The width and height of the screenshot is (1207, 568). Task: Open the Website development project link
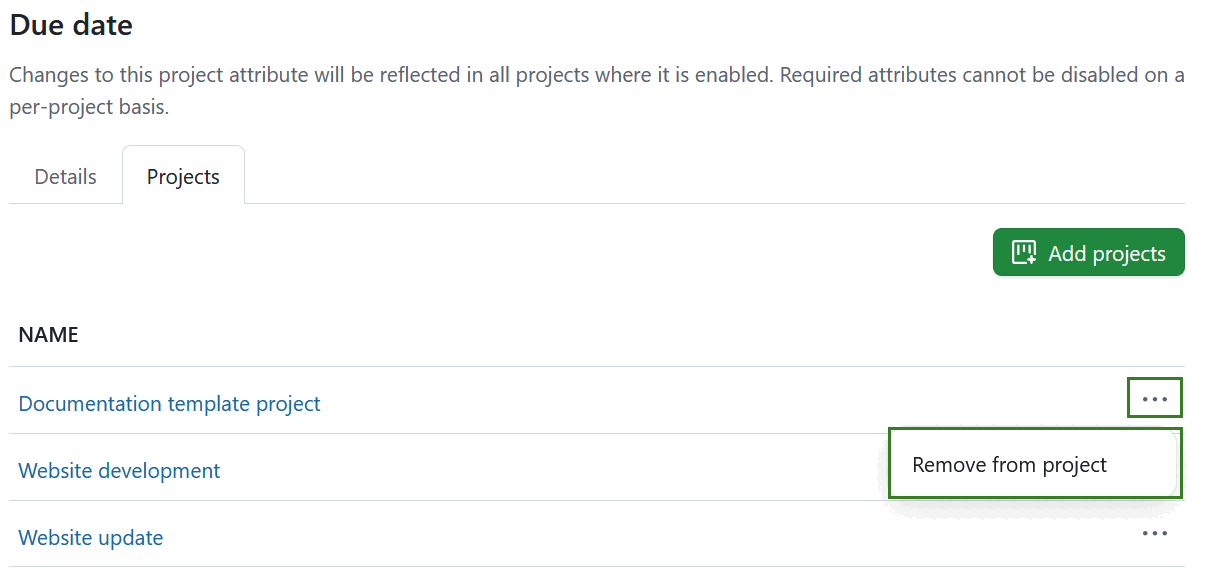119,471
